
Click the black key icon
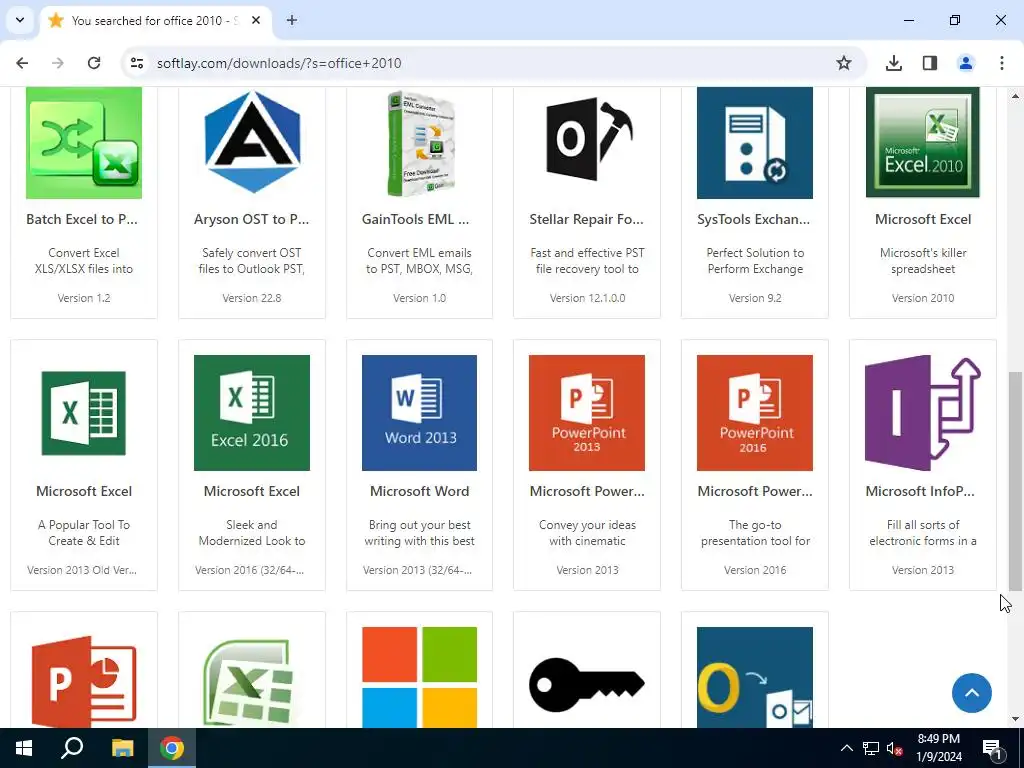click(x=587, y=684)
